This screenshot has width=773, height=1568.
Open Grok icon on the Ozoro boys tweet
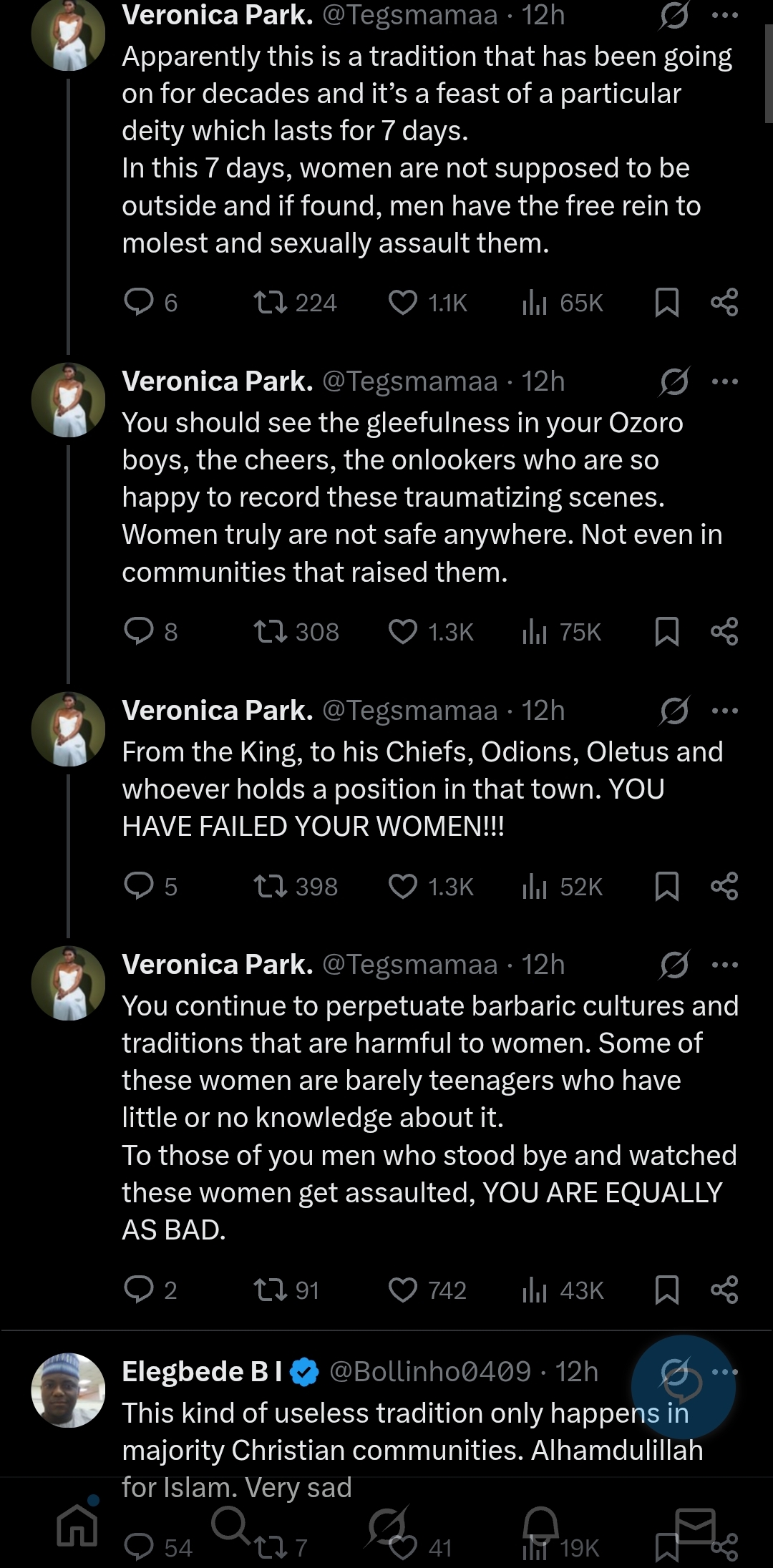click(x=674, y=381)
